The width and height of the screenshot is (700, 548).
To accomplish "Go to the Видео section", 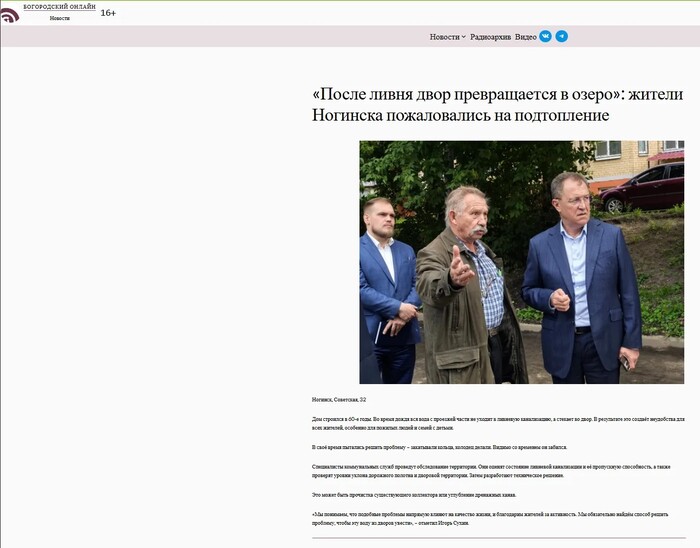I will (x=525, y=37).
